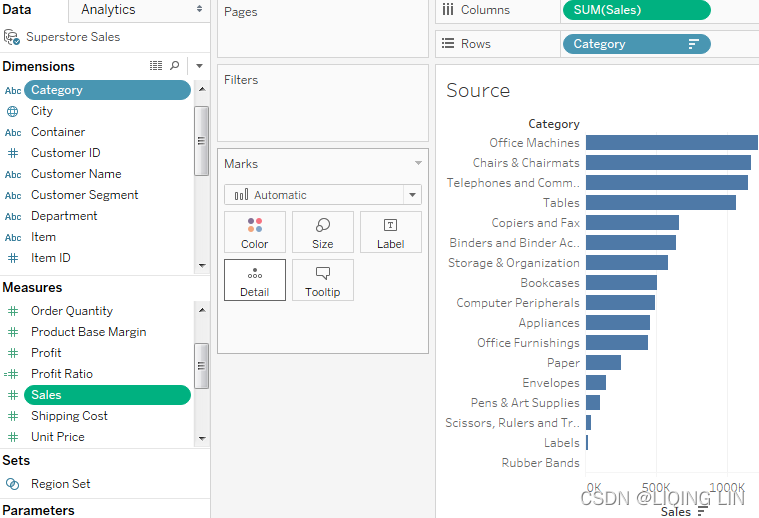The height and width of the screenshot is (518, 759).
Task: Click the Category column header in view
Action: point(554,124)
